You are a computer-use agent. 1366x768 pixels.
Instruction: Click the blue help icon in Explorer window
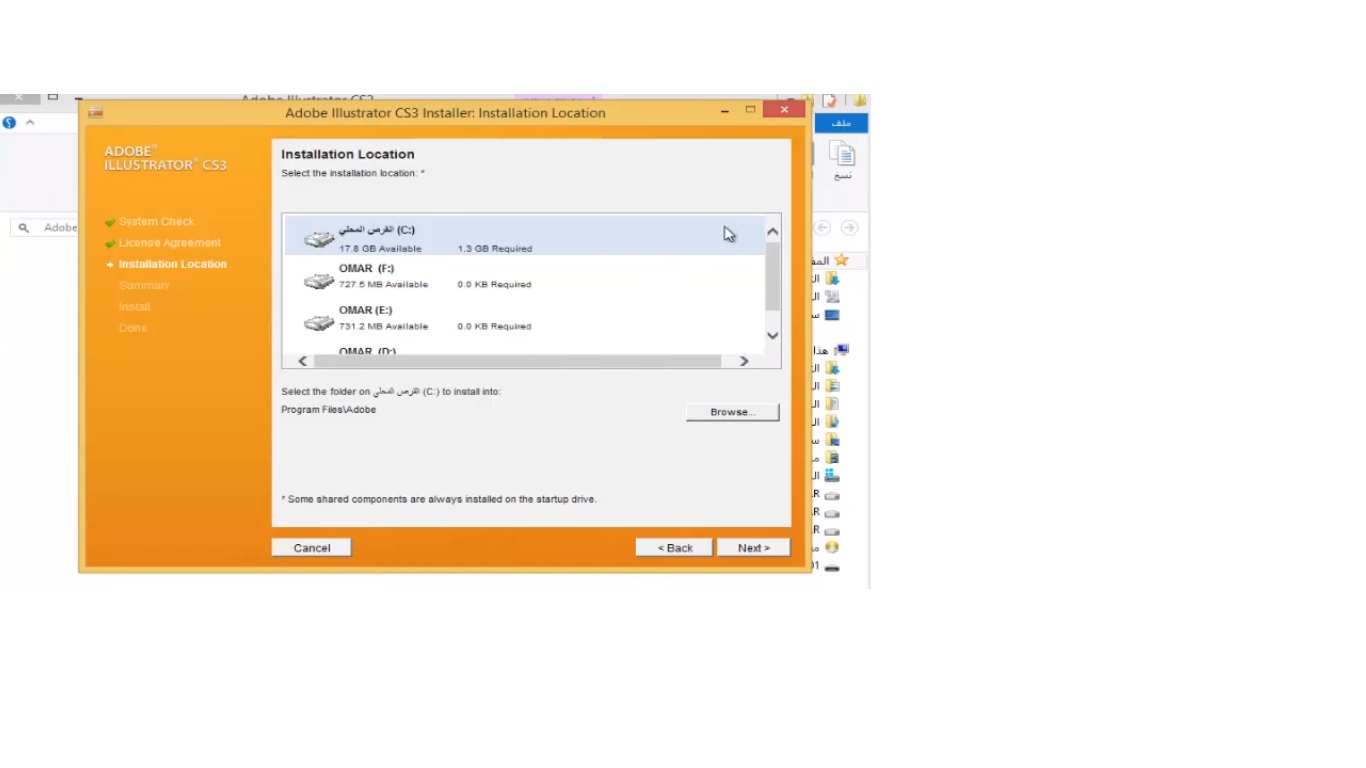pyautogui.click(x=9, y=123)
